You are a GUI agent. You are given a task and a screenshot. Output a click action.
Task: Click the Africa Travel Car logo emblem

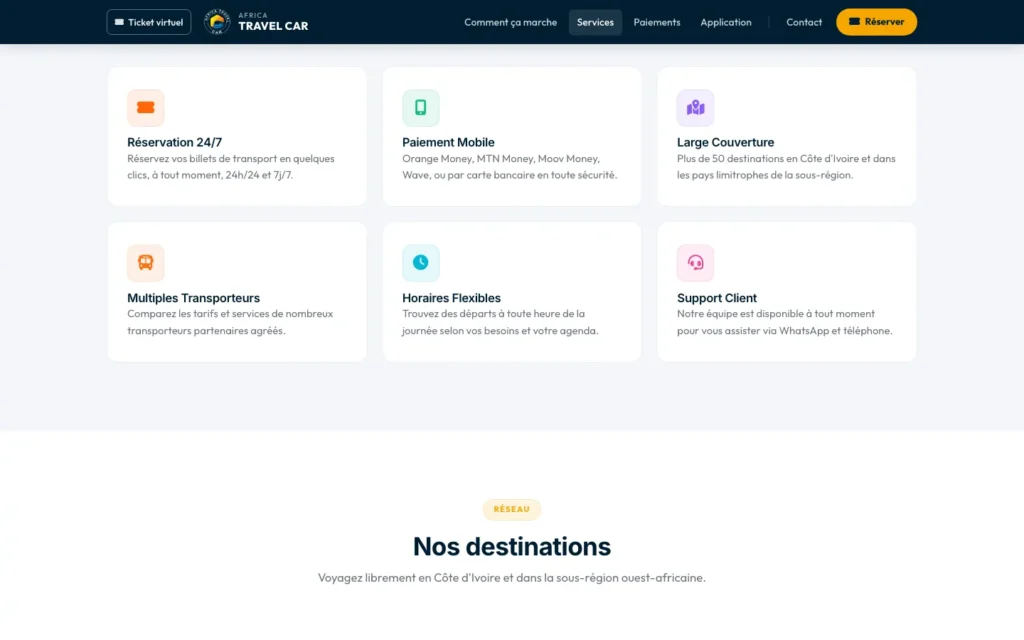point(217,22)
